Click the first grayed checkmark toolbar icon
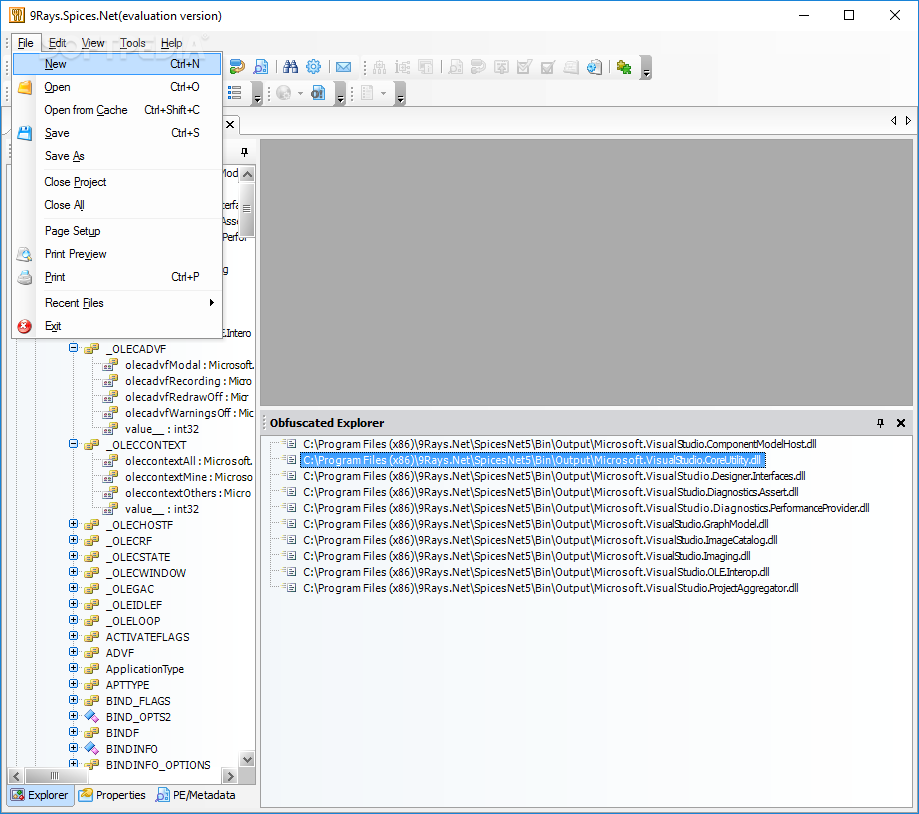The width and height of the screenshot is (919, 814). (x=524, y=67)
